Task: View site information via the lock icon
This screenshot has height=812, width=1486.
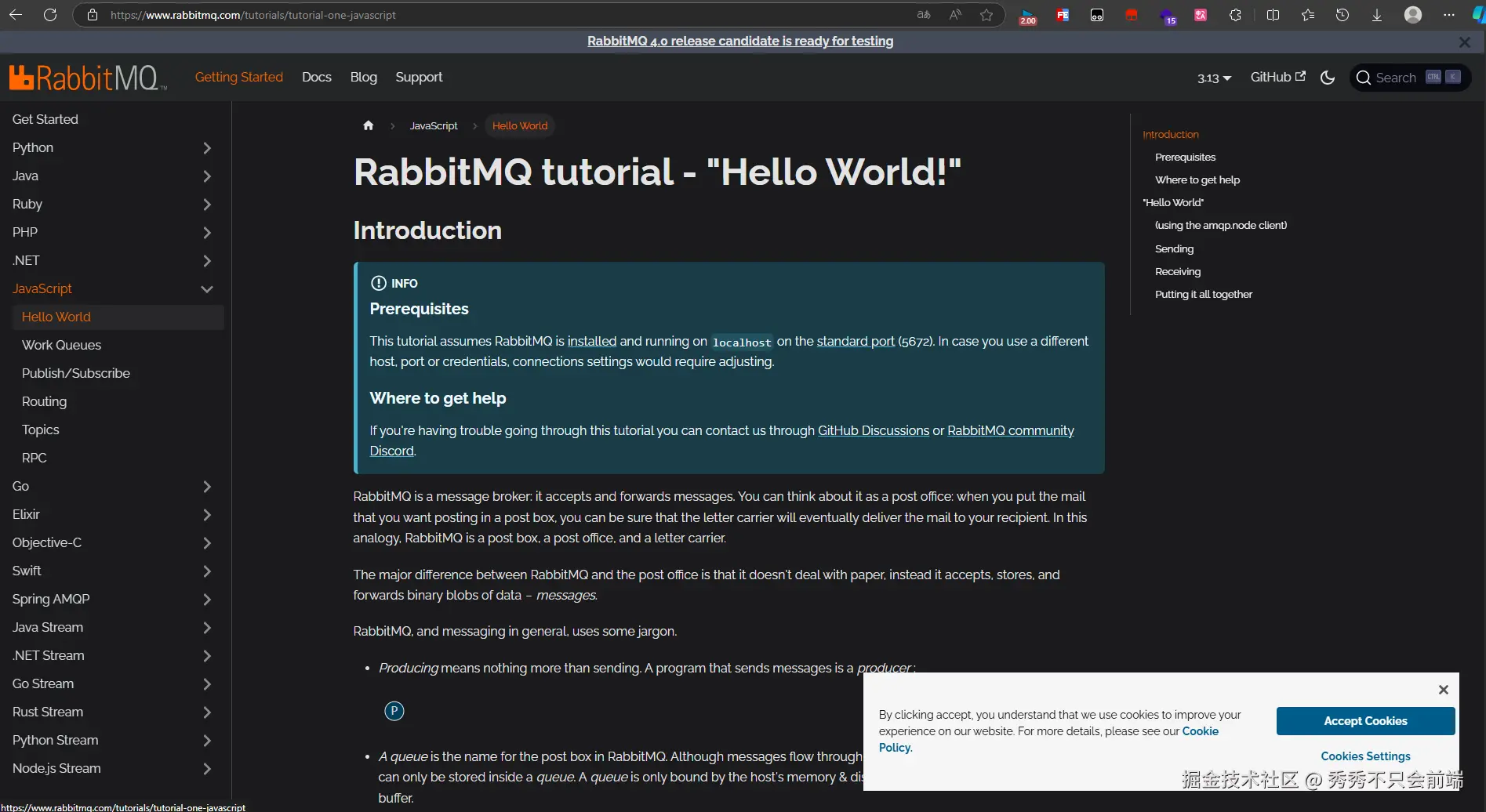Action: [x=93, y=15]
